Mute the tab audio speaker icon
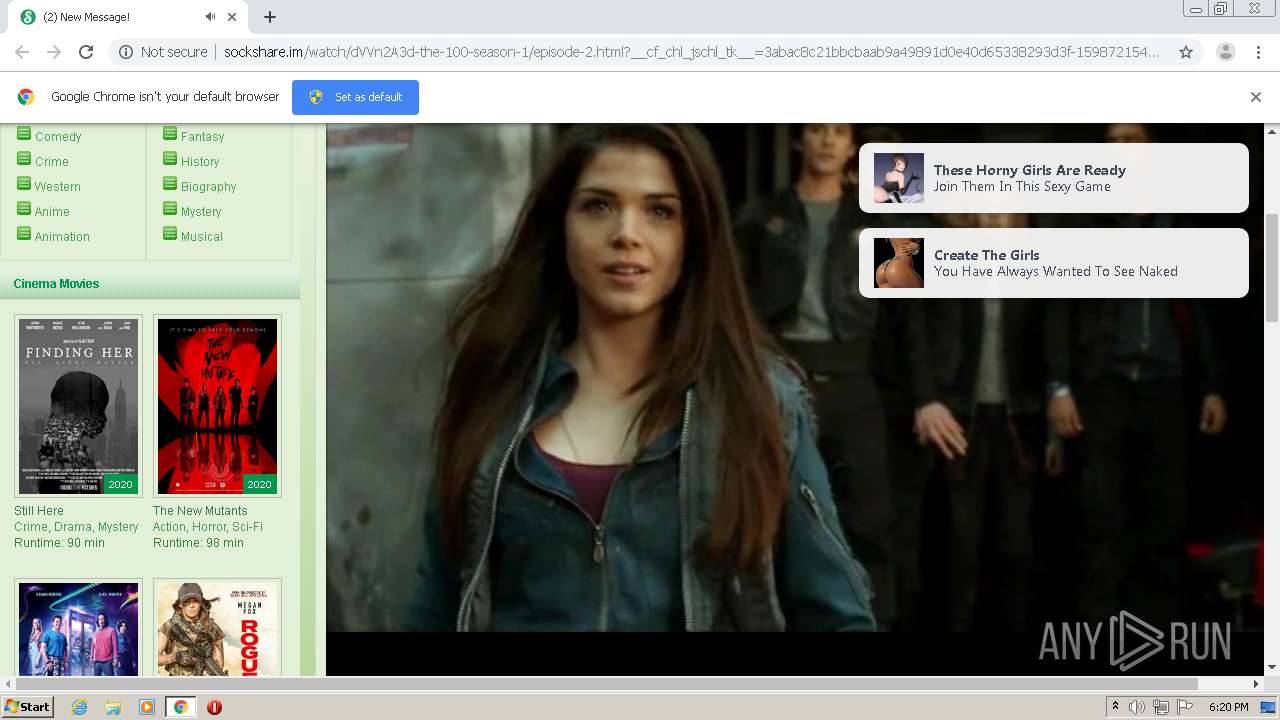 (210, 17)
